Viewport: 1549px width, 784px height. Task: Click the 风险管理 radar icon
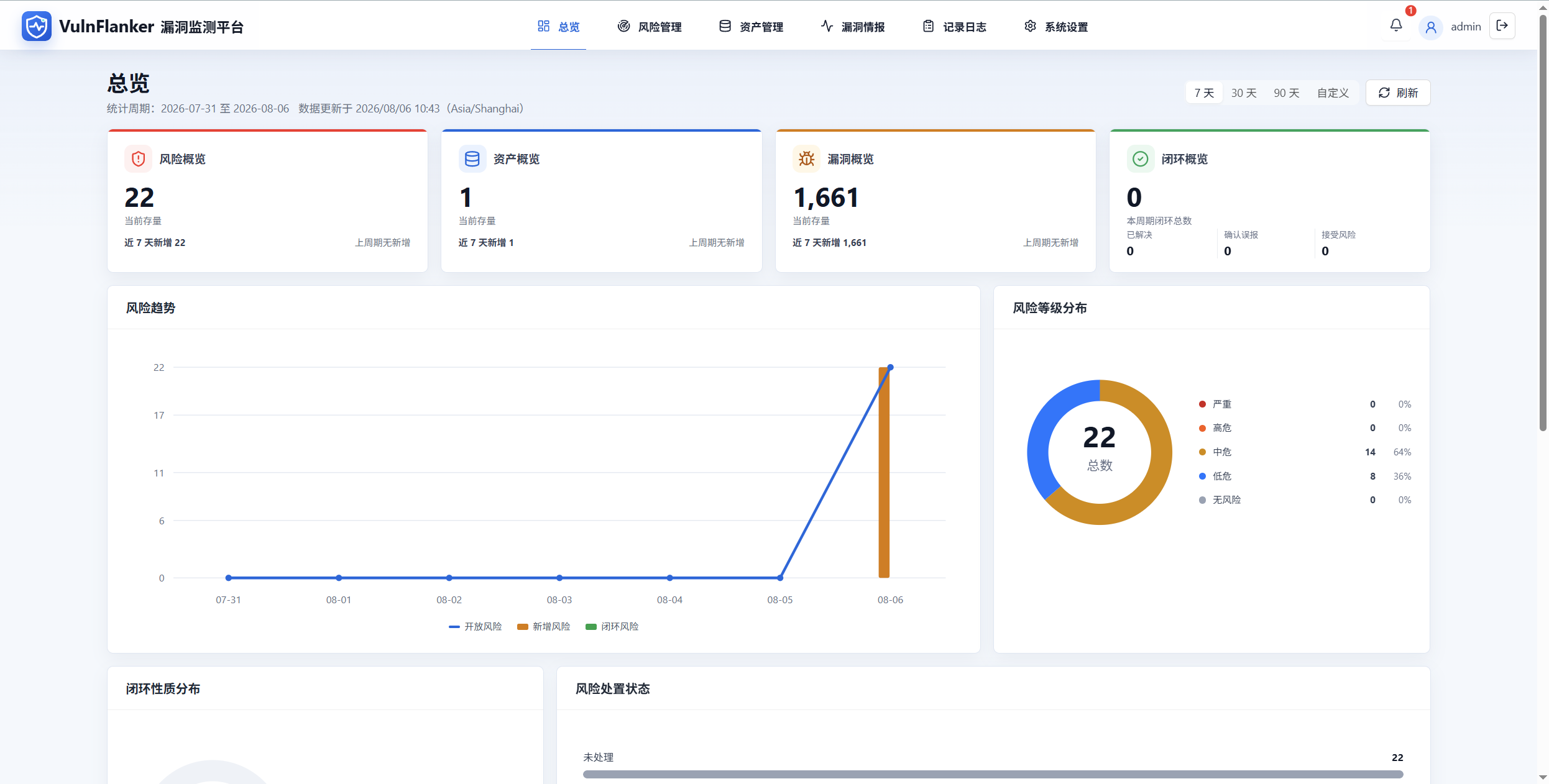[624, 26]
